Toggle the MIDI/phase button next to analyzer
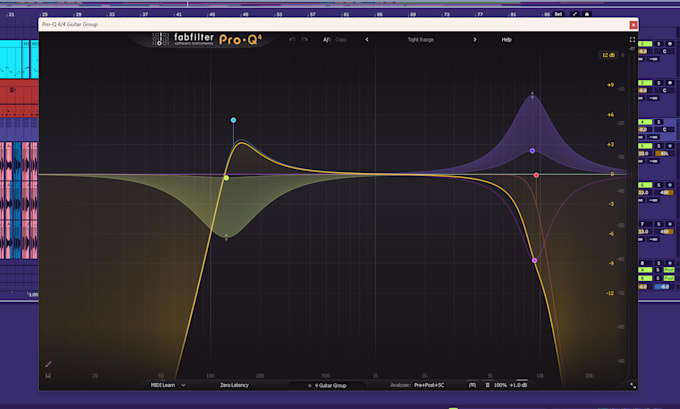Image resolution: width=680 pixels, height=409 pixels. (472, 385)
